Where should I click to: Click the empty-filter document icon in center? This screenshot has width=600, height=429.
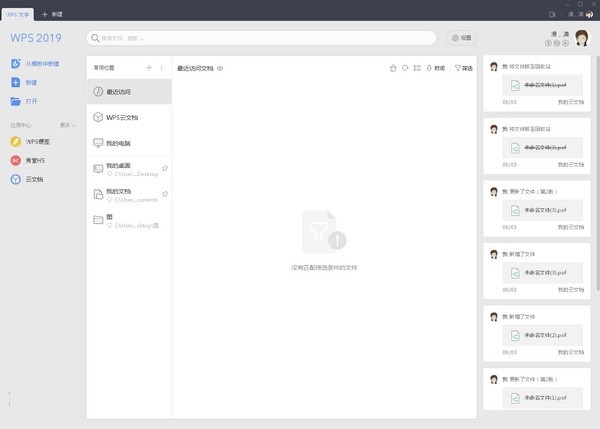[x=324, y=232]
